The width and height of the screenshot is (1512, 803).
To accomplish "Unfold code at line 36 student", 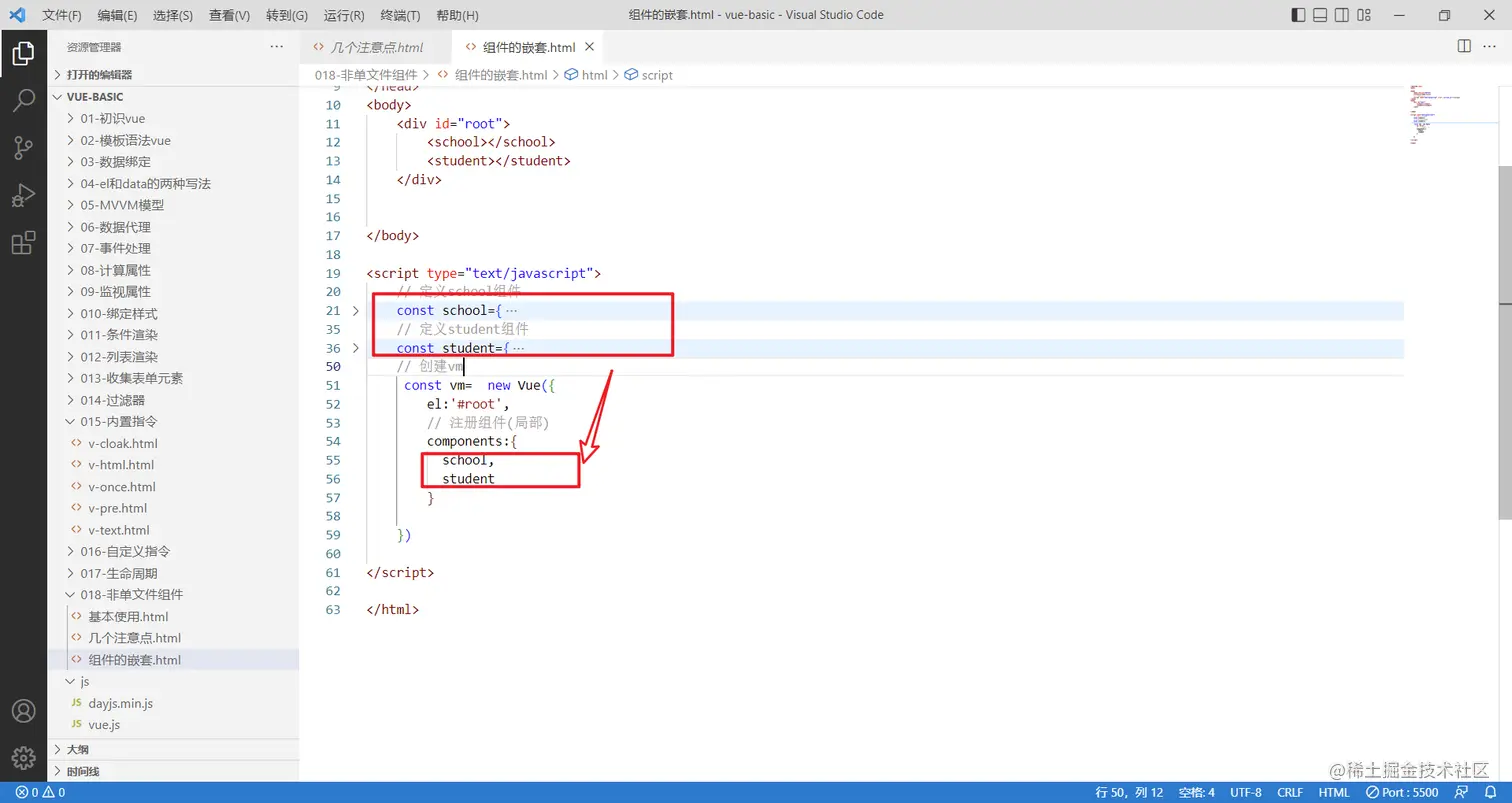I will point(356,348).
